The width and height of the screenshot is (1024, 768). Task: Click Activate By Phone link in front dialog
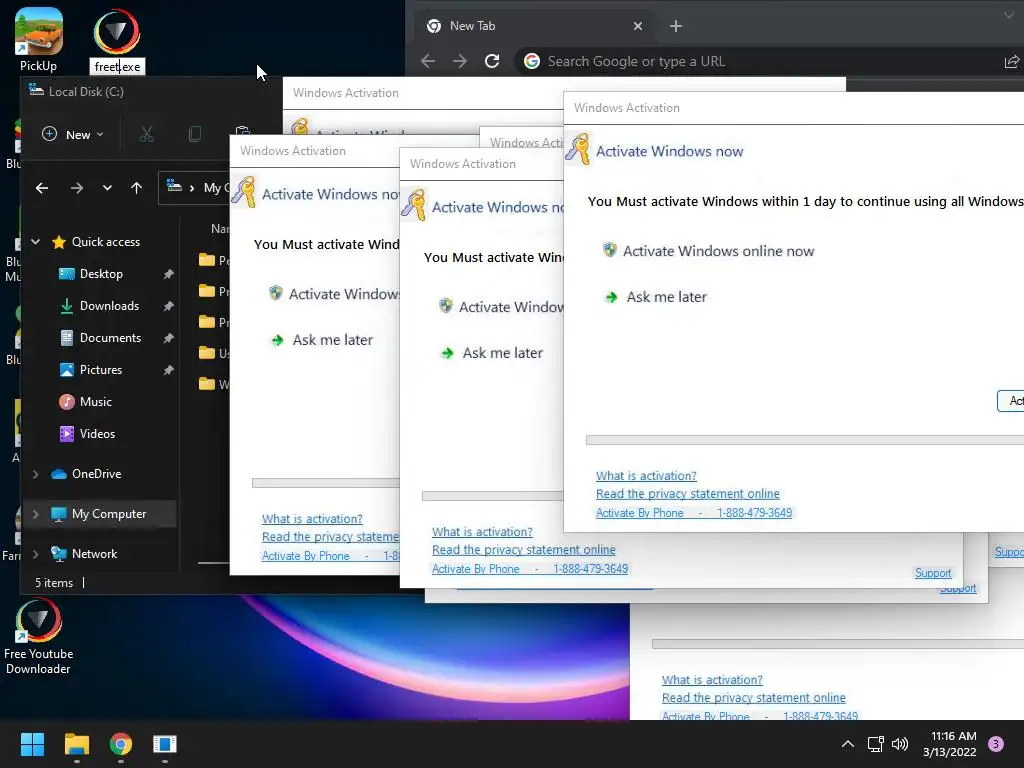[694, 513]
